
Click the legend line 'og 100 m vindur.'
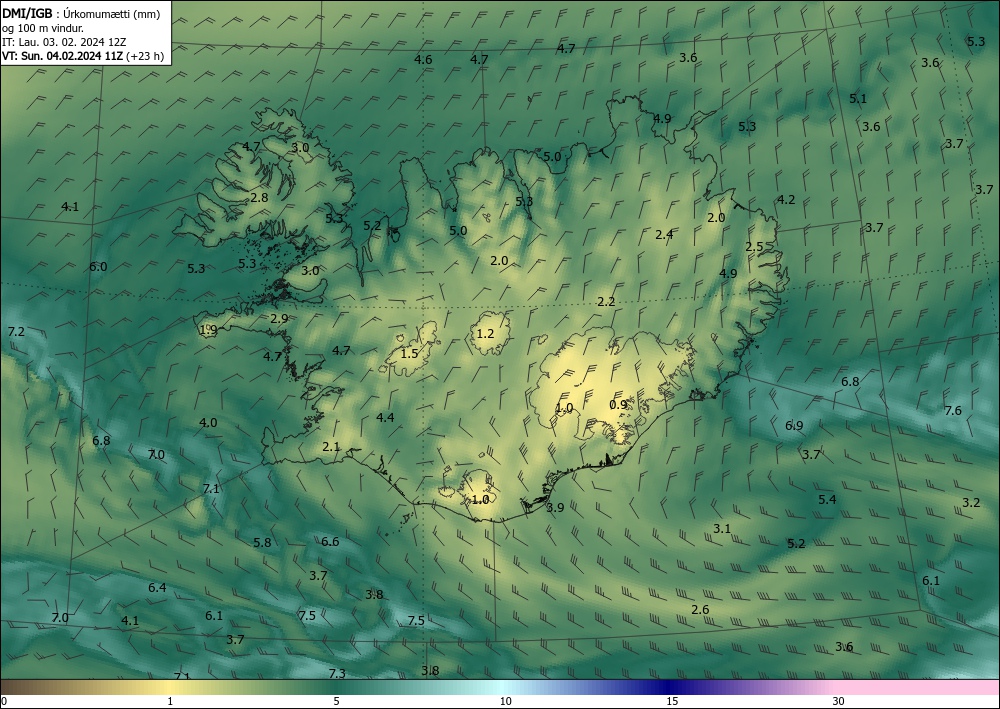point(43,28)
